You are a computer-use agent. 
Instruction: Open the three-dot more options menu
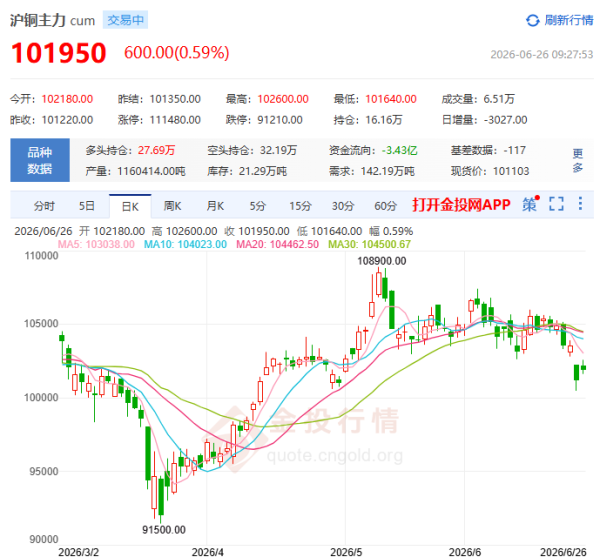pos(580,204)
